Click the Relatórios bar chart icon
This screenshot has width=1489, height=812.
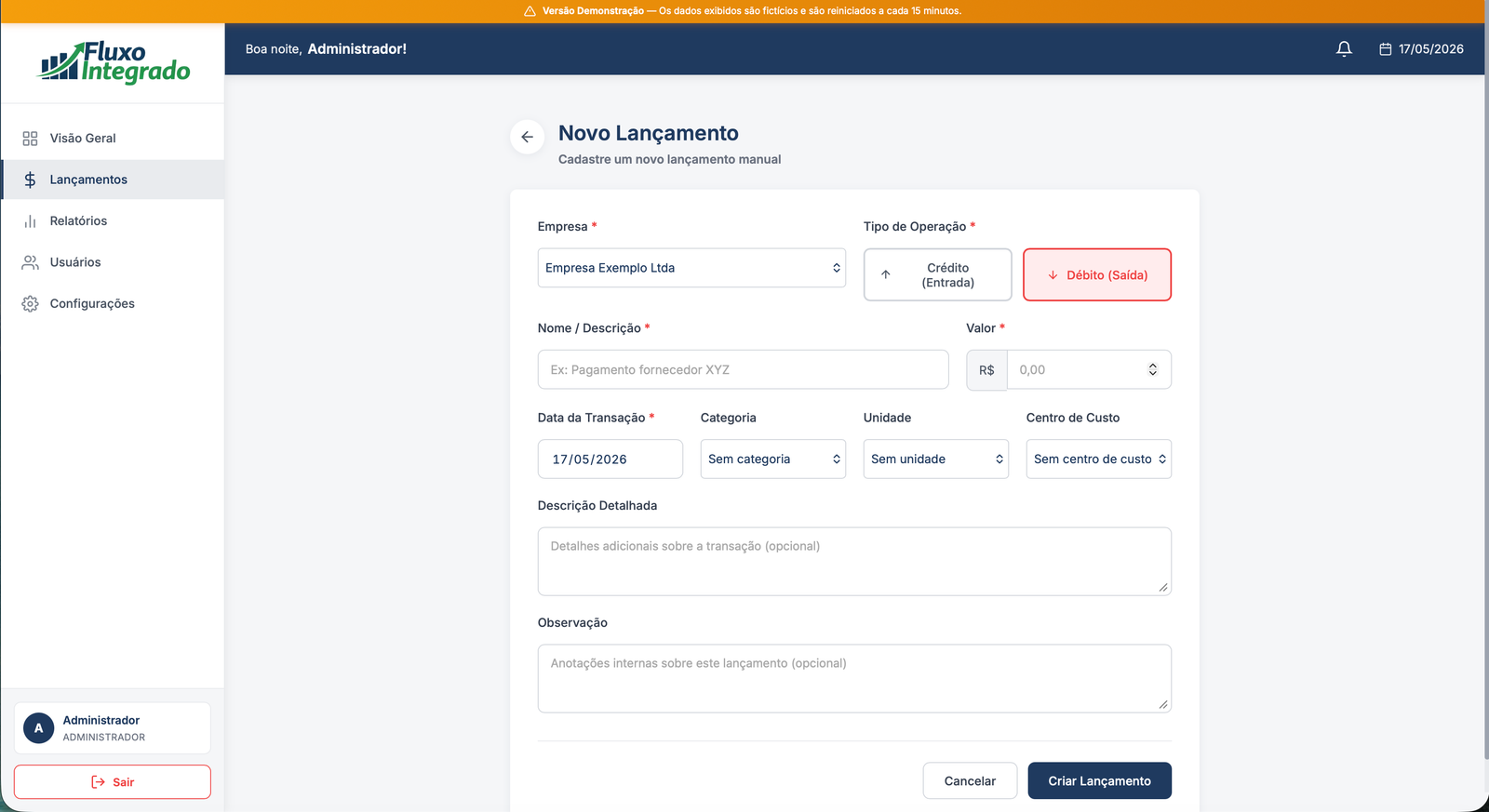point(30,220)
